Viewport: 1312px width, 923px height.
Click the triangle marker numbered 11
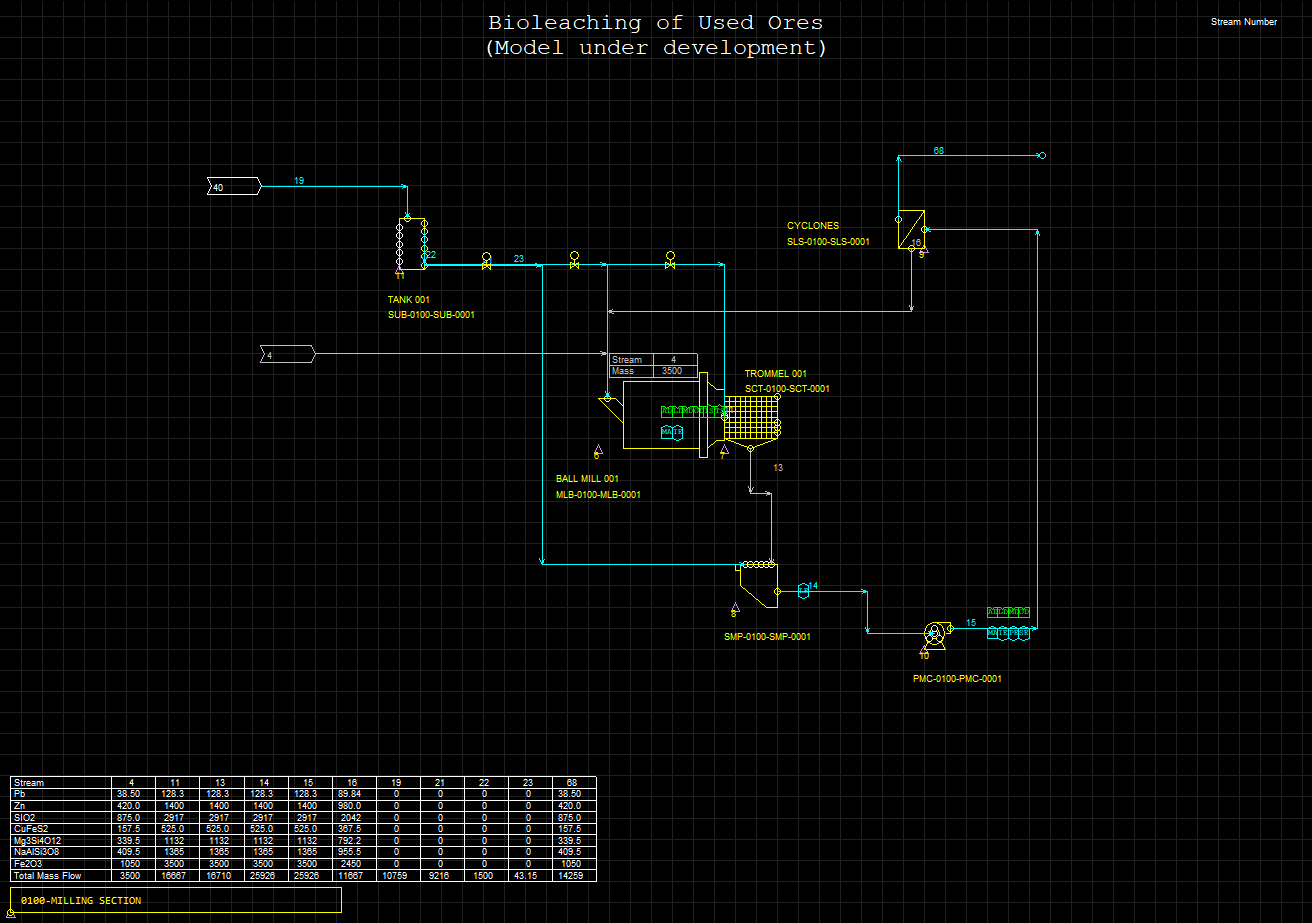click(399, 271)
